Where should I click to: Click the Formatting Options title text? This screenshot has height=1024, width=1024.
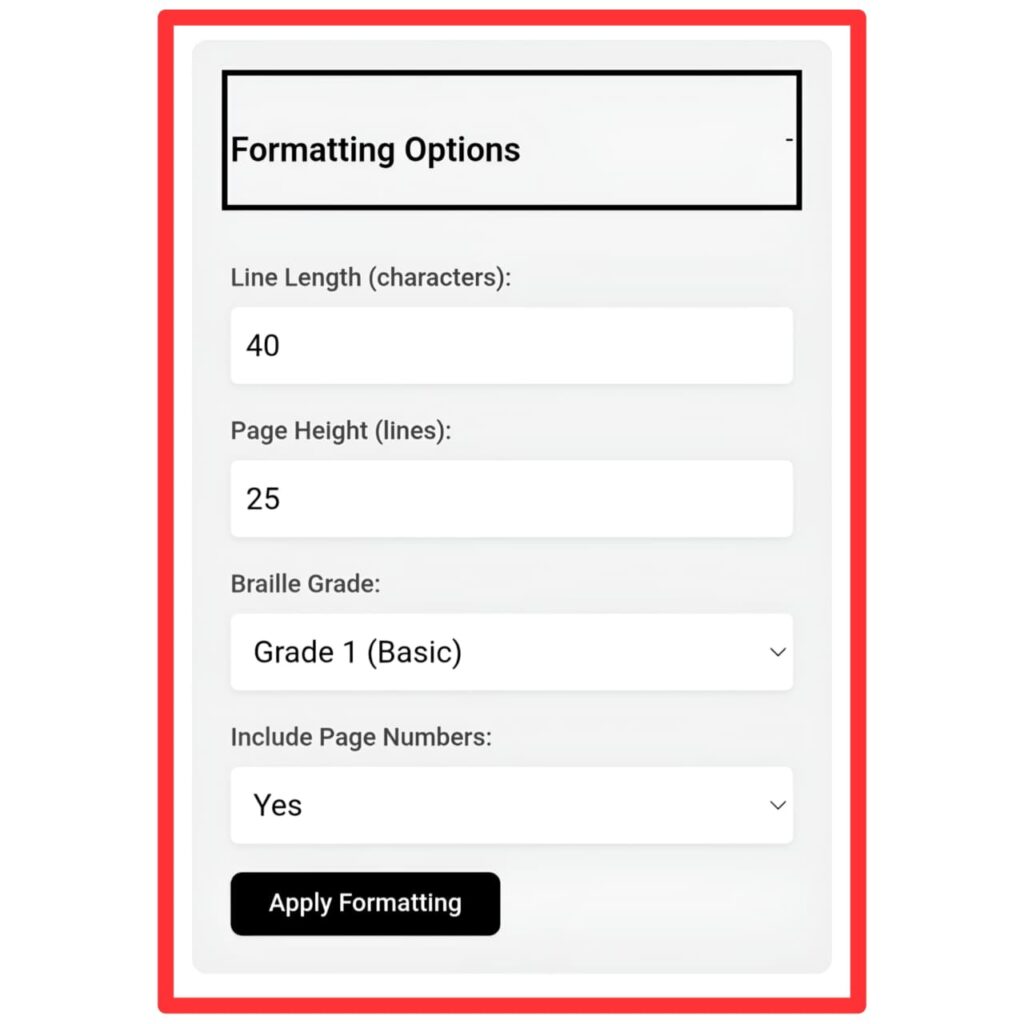point(375,151)
